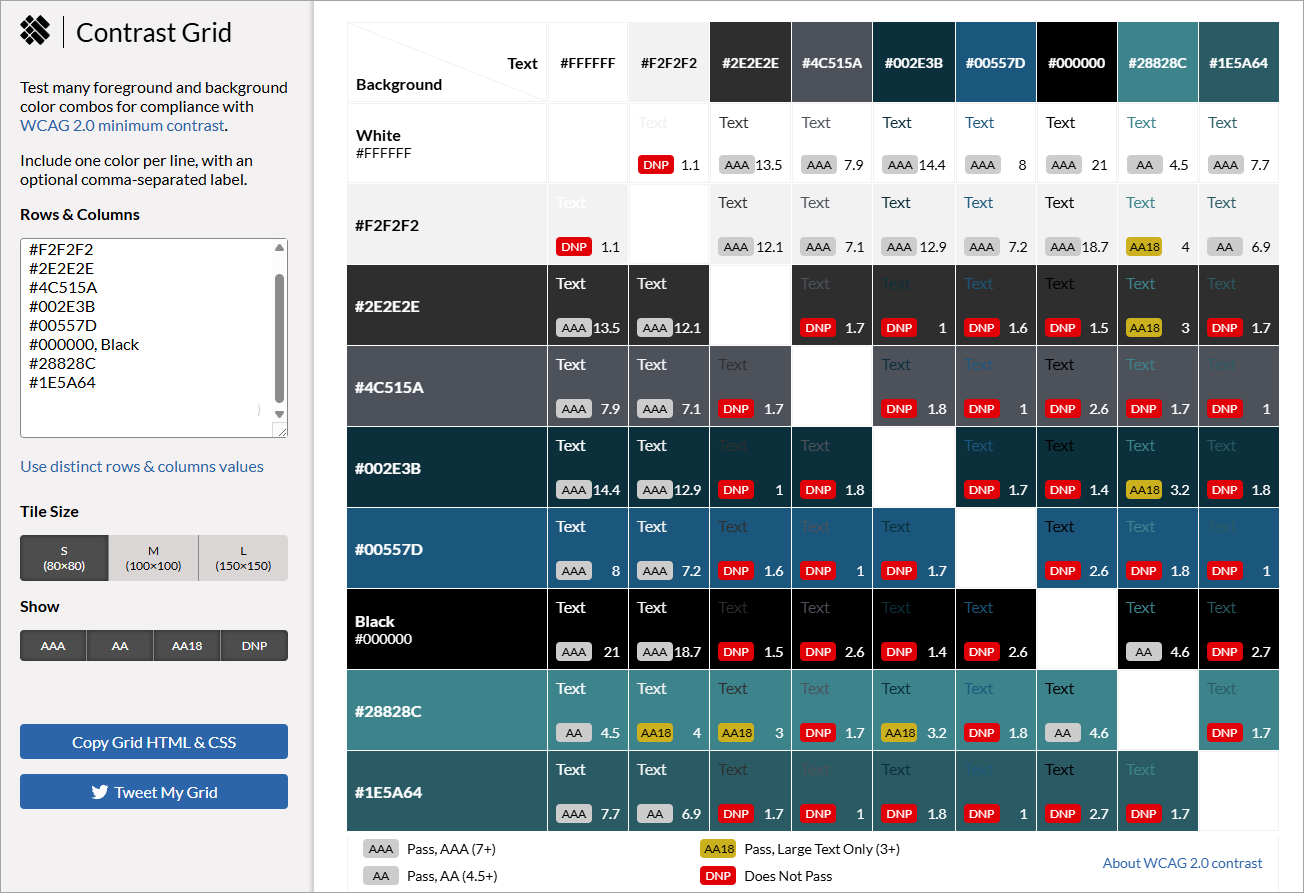Toggle the AAA show filter
The image size is (1304, 893).
(53, 646)
